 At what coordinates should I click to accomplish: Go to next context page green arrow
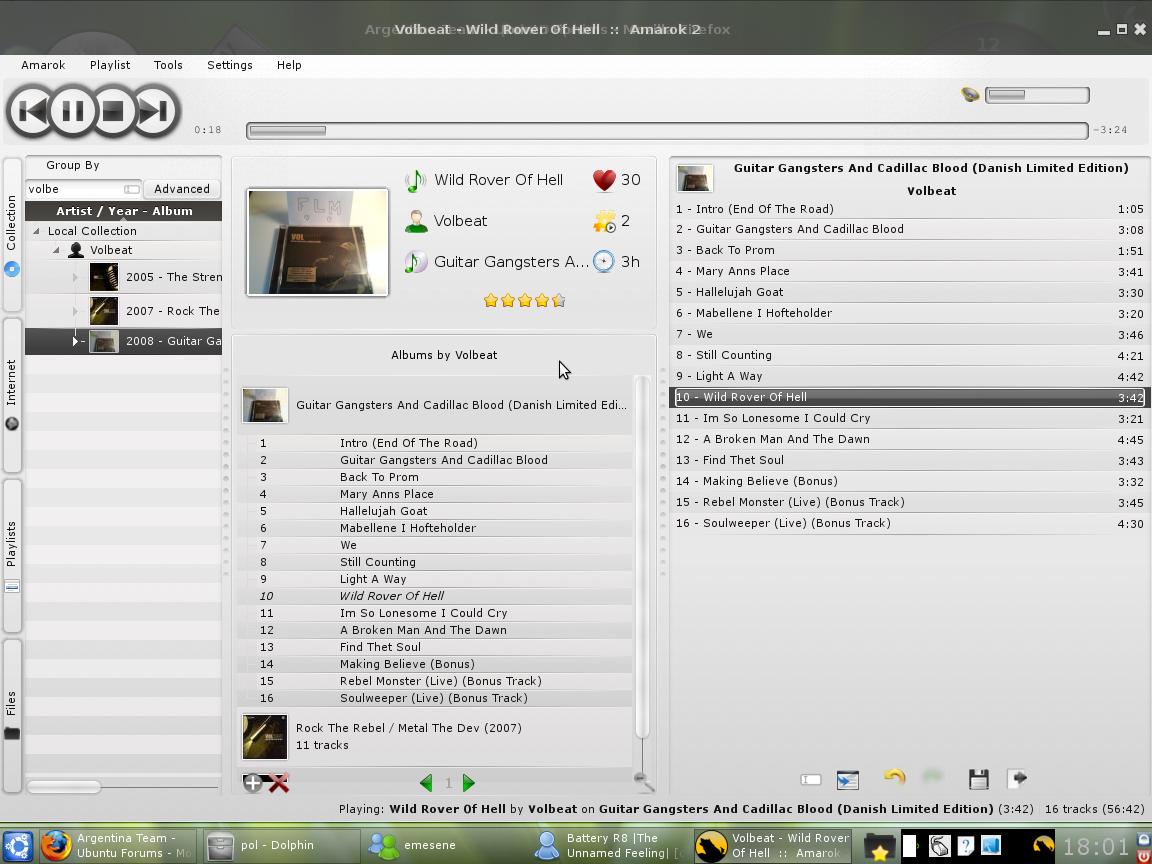pos(469,783)
